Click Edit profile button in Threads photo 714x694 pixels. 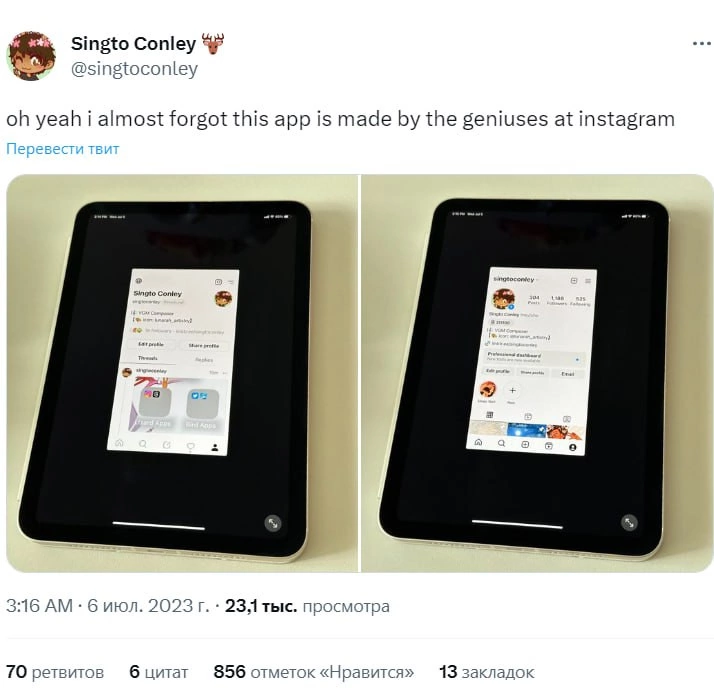(x=151, y=344)
